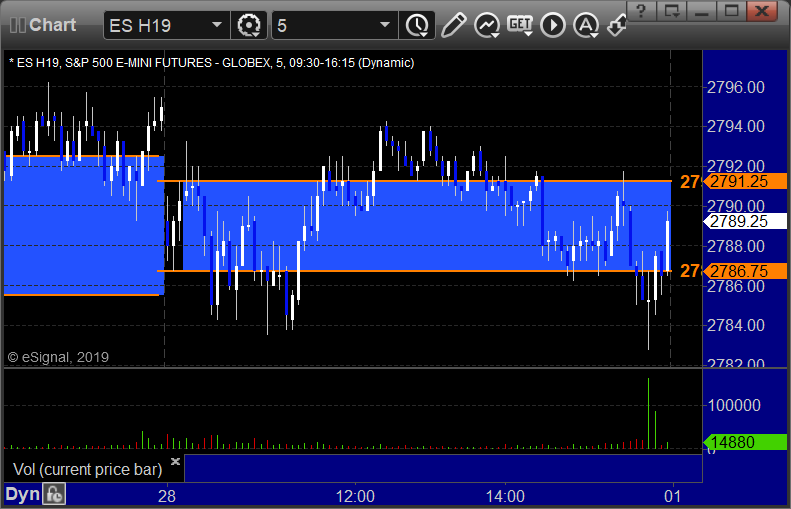
Task: Click the white 2789.25 current price label
Action: [x=745, y=221]
